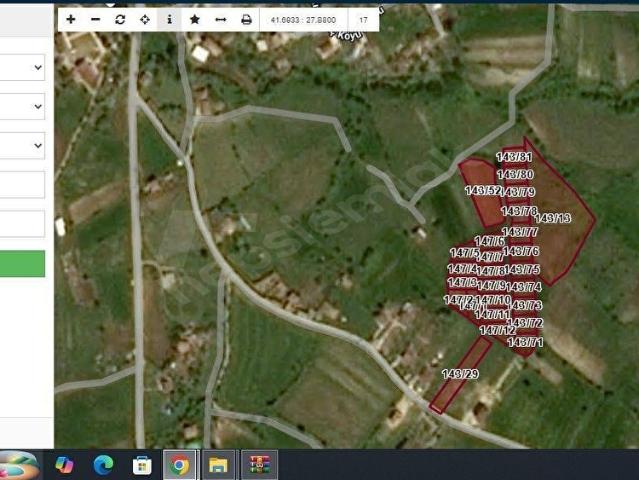Expand the second dropdown in side panel
Image resolution: width=639 pixels, height=480 pixels.
(x=22, y=106)
